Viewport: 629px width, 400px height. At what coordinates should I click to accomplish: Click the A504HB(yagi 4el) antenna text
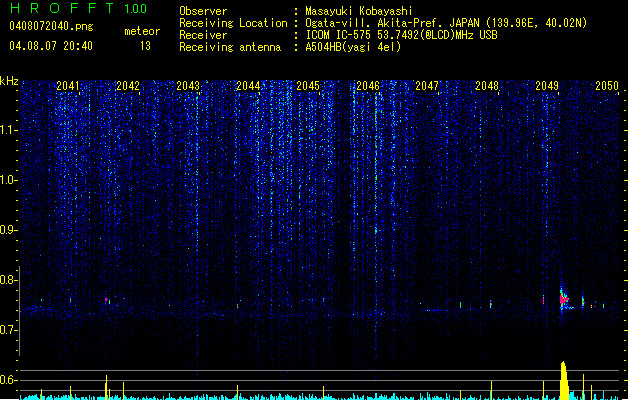353,47
